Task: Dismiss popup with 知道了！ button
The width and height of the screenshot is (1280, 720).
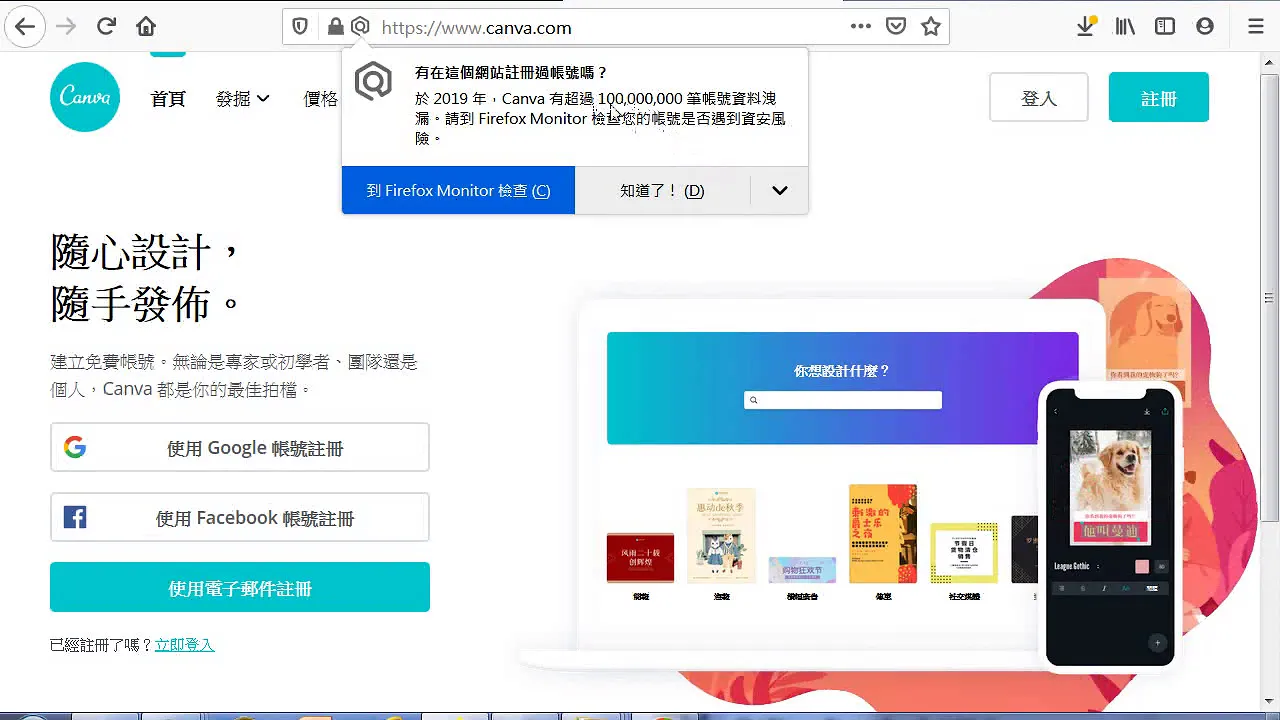Action: click(662, 190)
